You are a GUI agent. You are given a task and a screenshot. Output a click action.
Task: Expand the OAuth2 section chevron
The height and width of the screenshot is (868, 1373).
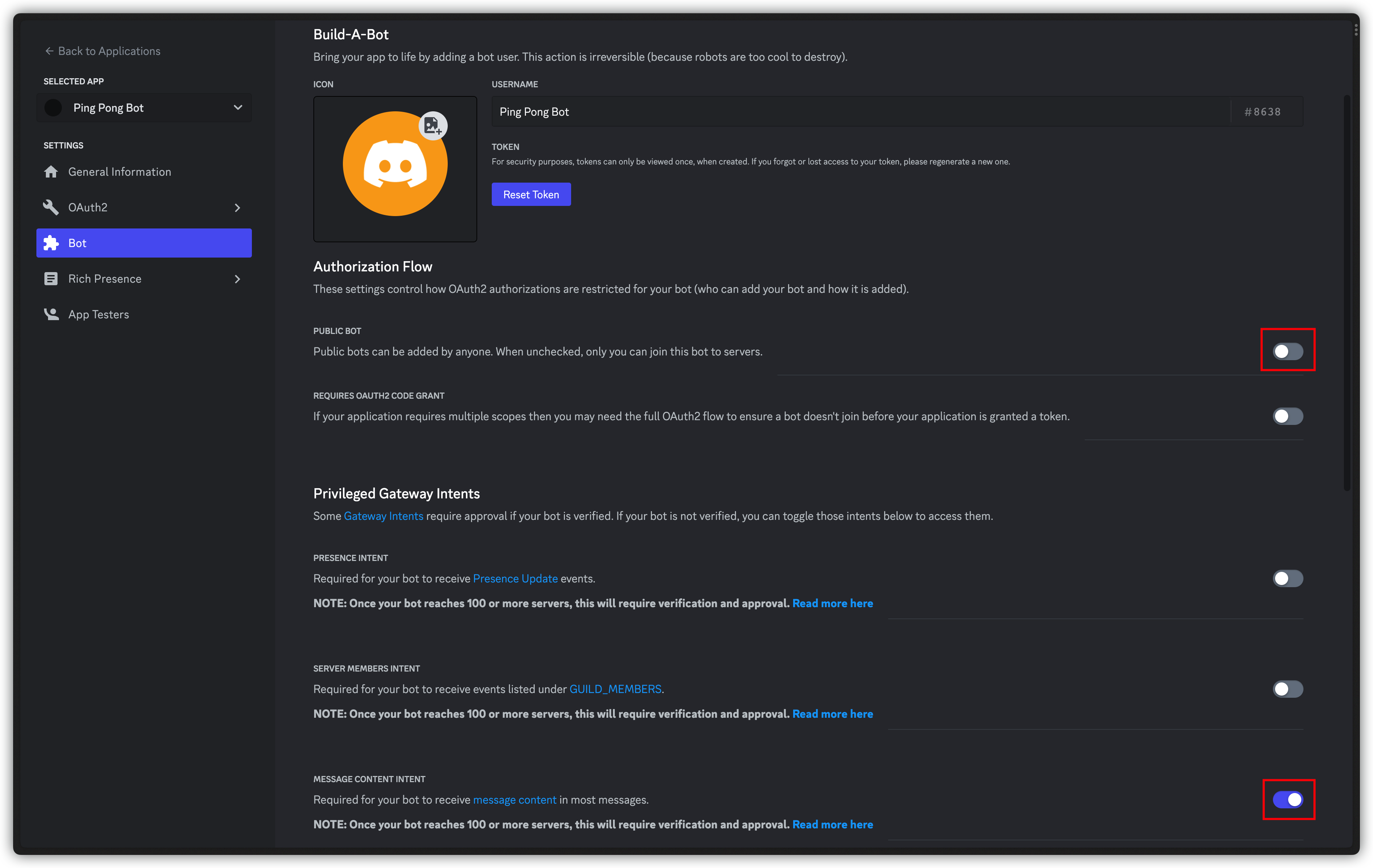click(237, 207)
